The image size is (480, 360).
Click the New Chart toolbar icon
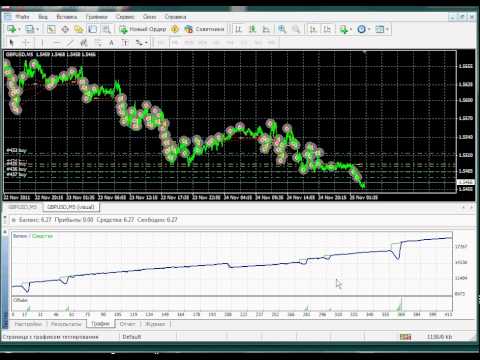[12, 29]
